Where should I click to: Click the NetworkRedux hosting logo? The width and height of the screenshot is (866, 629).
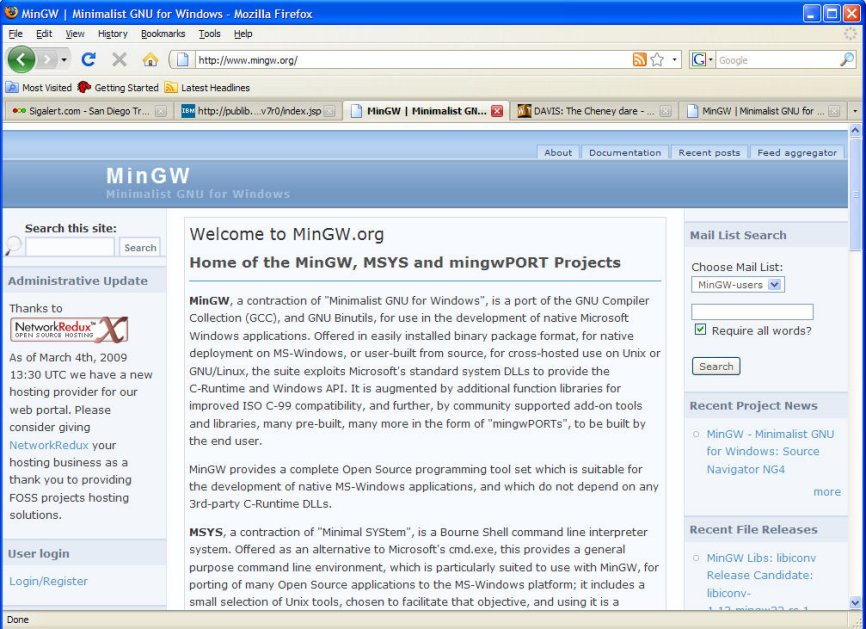click(69, 330)
